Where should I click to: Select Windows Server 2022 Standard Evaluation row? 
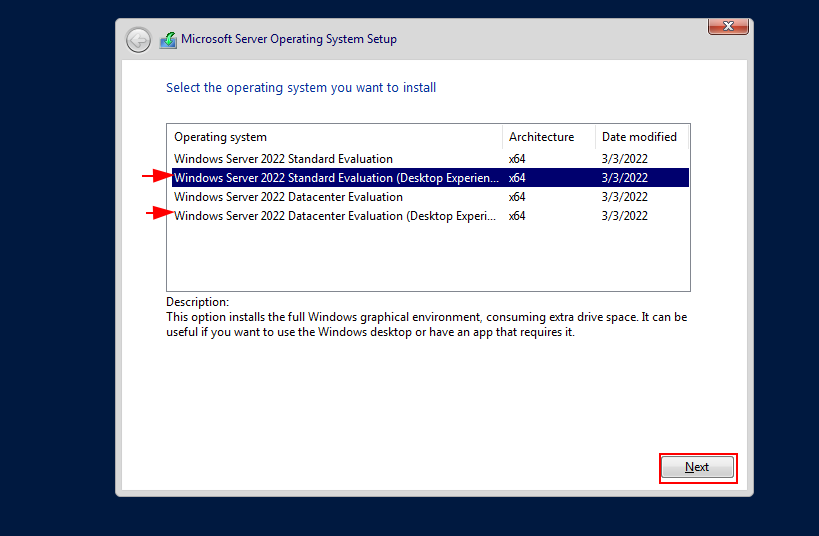[x=430, y=159]
